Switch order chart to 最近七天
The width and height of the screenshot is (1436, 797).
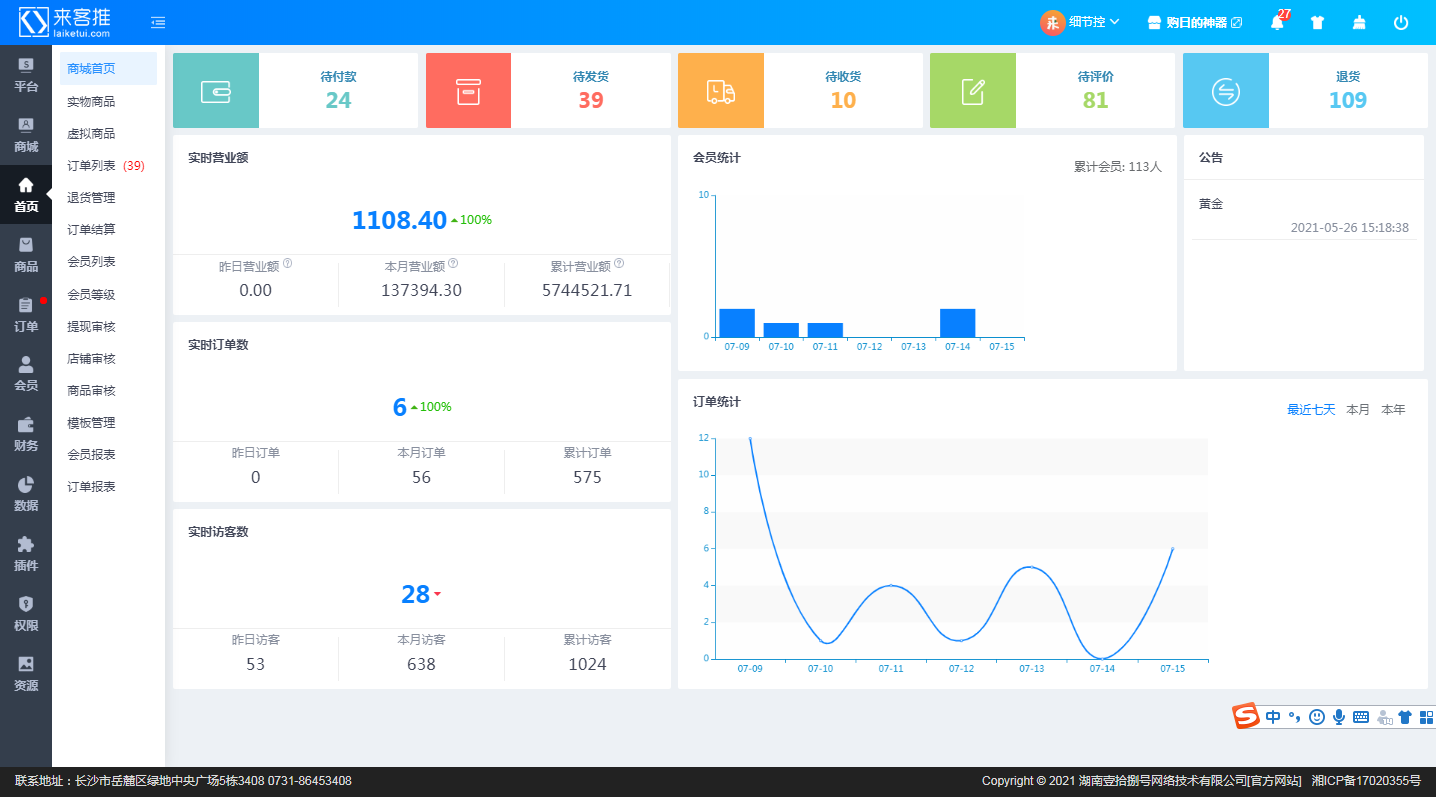click(1311, 410)
